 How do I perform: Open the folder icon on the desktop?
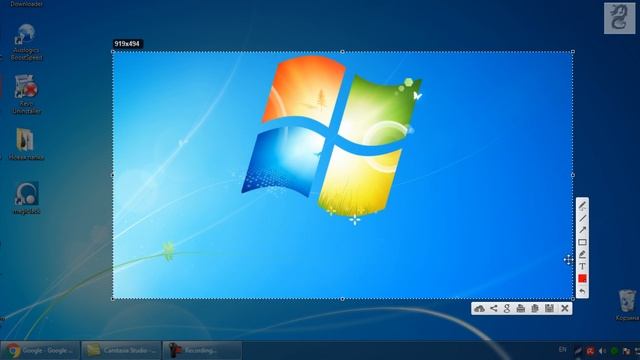(25, 144)
